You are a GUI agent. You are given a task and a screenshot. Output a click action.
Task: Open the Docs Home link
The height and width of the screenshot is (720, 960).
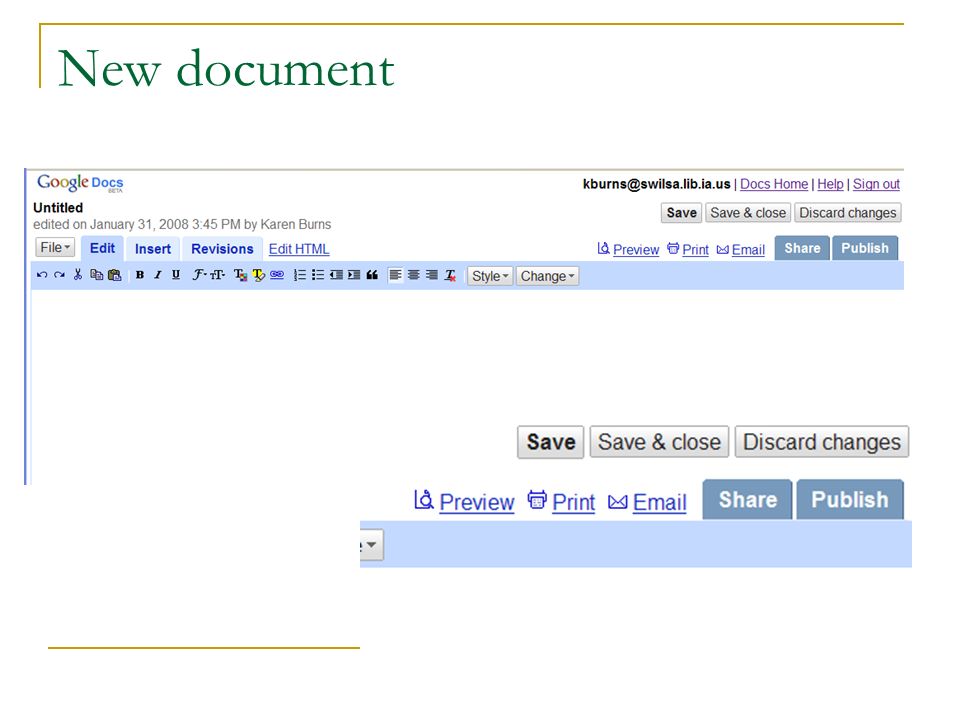[774, 184]
